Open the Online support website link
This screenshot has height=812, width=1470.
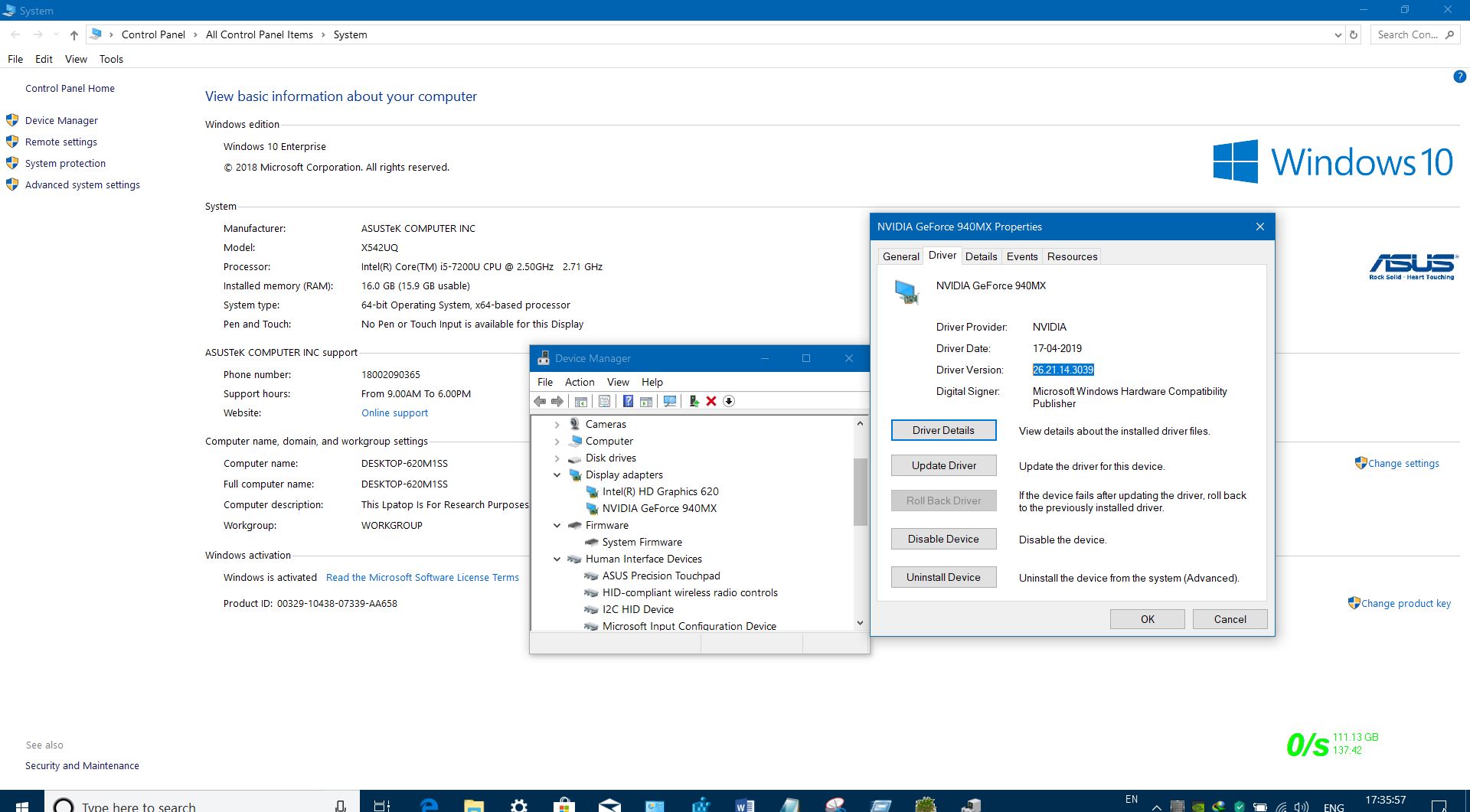point(394,413)
